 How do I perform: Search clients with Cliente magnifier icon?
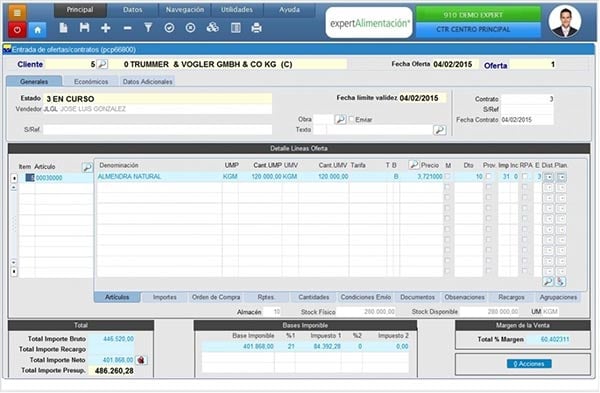pyautogui.click(x=102, y=64)
